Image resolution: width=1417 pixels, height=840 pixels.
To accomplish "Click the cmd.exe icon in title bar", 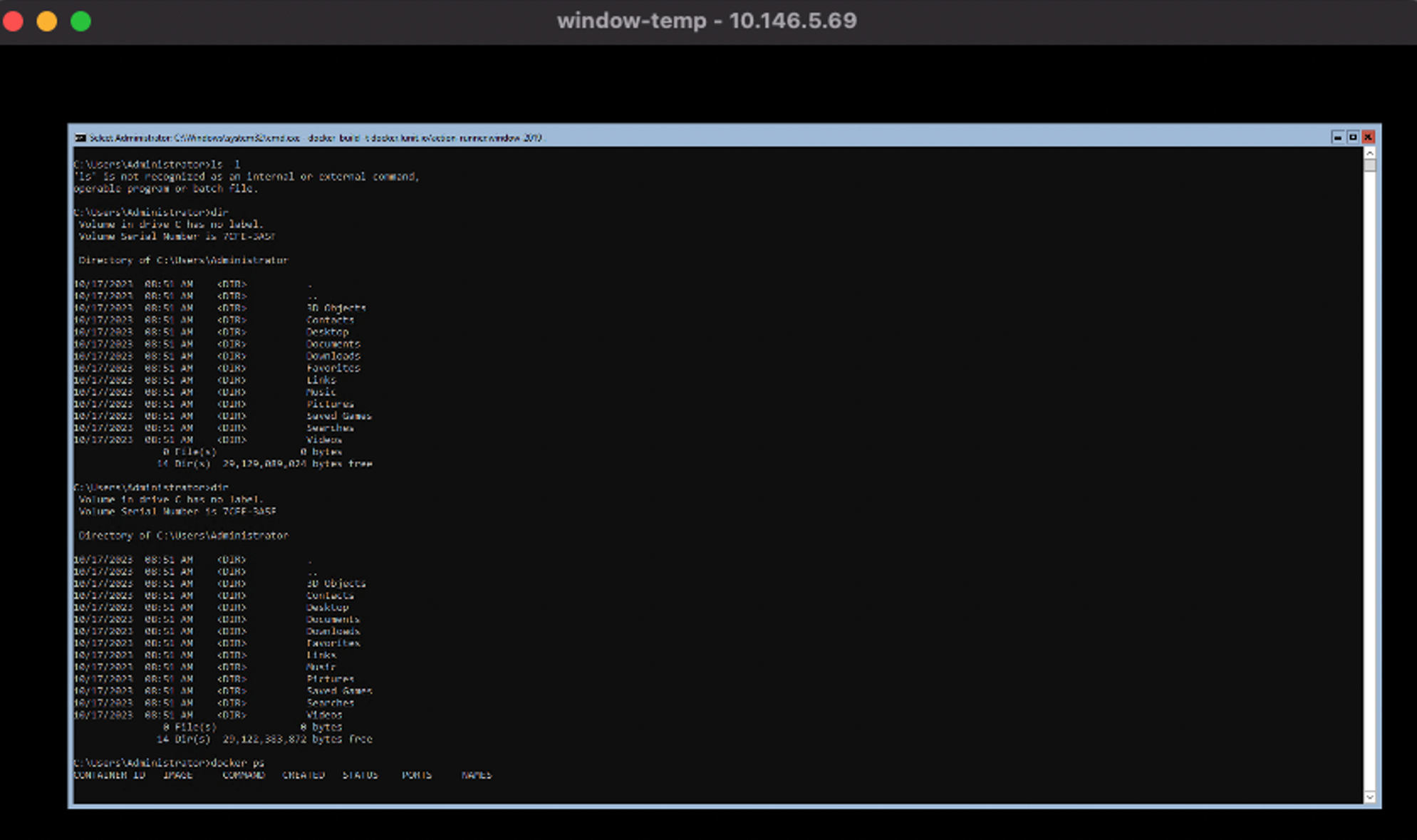I will [81, 138].
